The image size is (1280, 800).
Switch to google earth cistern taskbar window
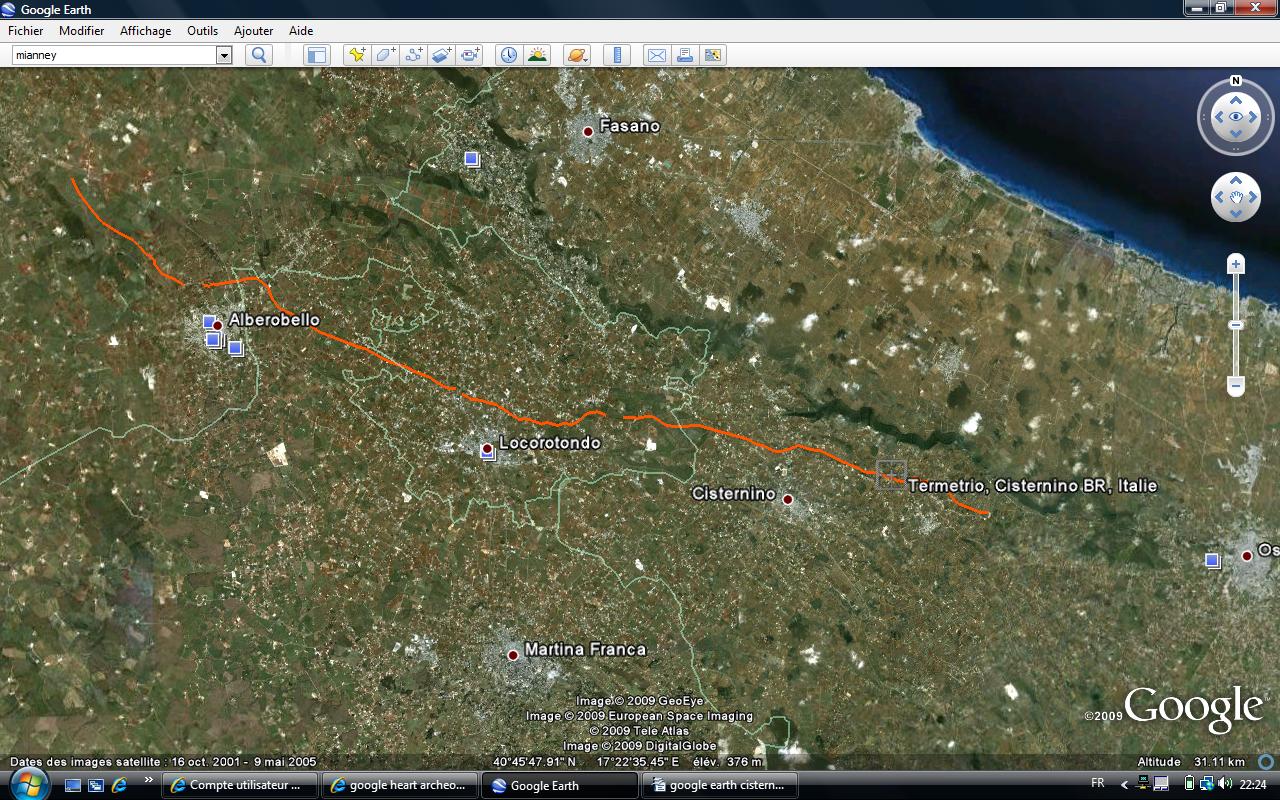tap(719, 785)
